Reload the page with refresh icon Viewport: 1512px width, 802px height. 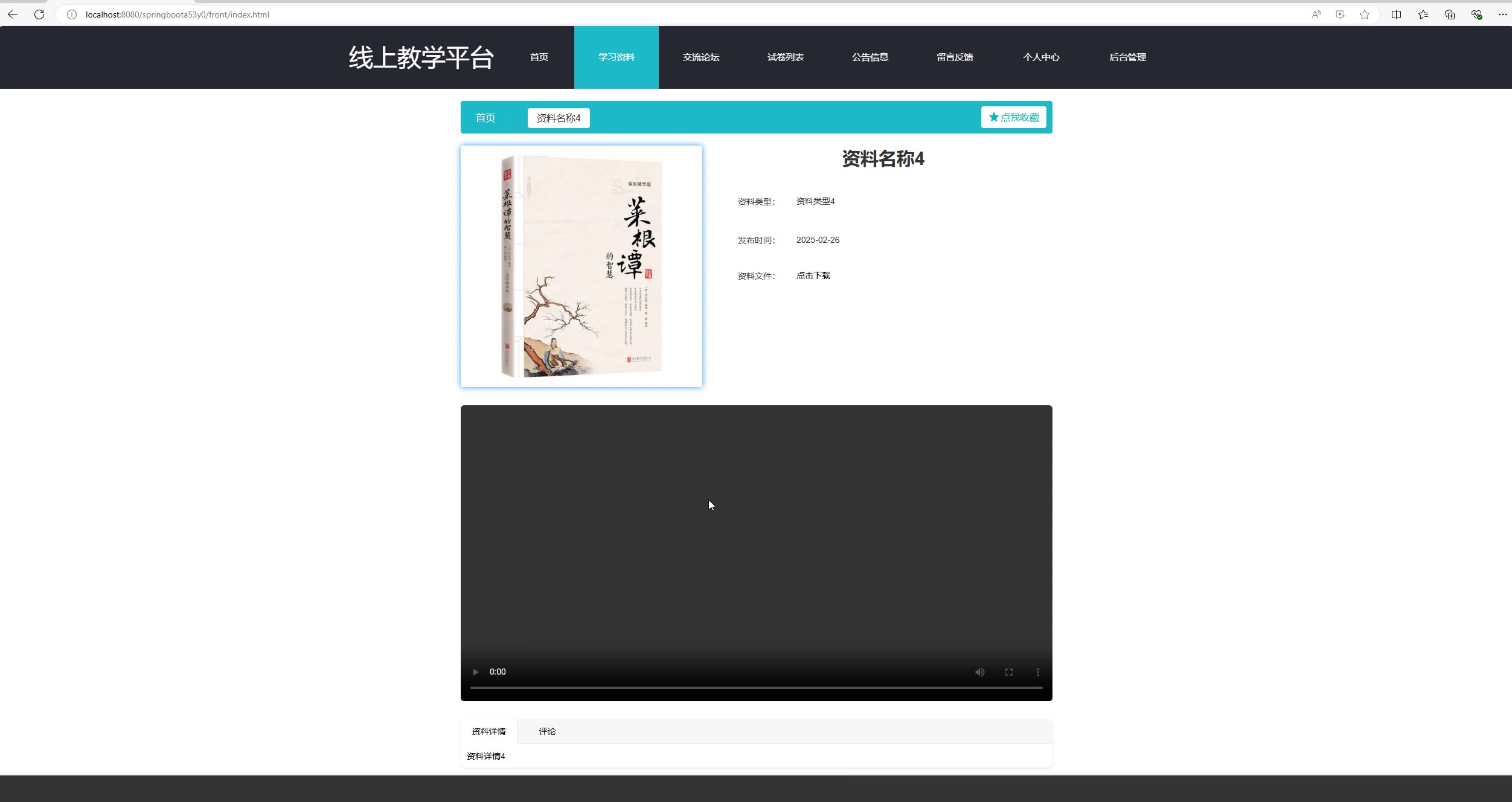click(x=39, y=14)
